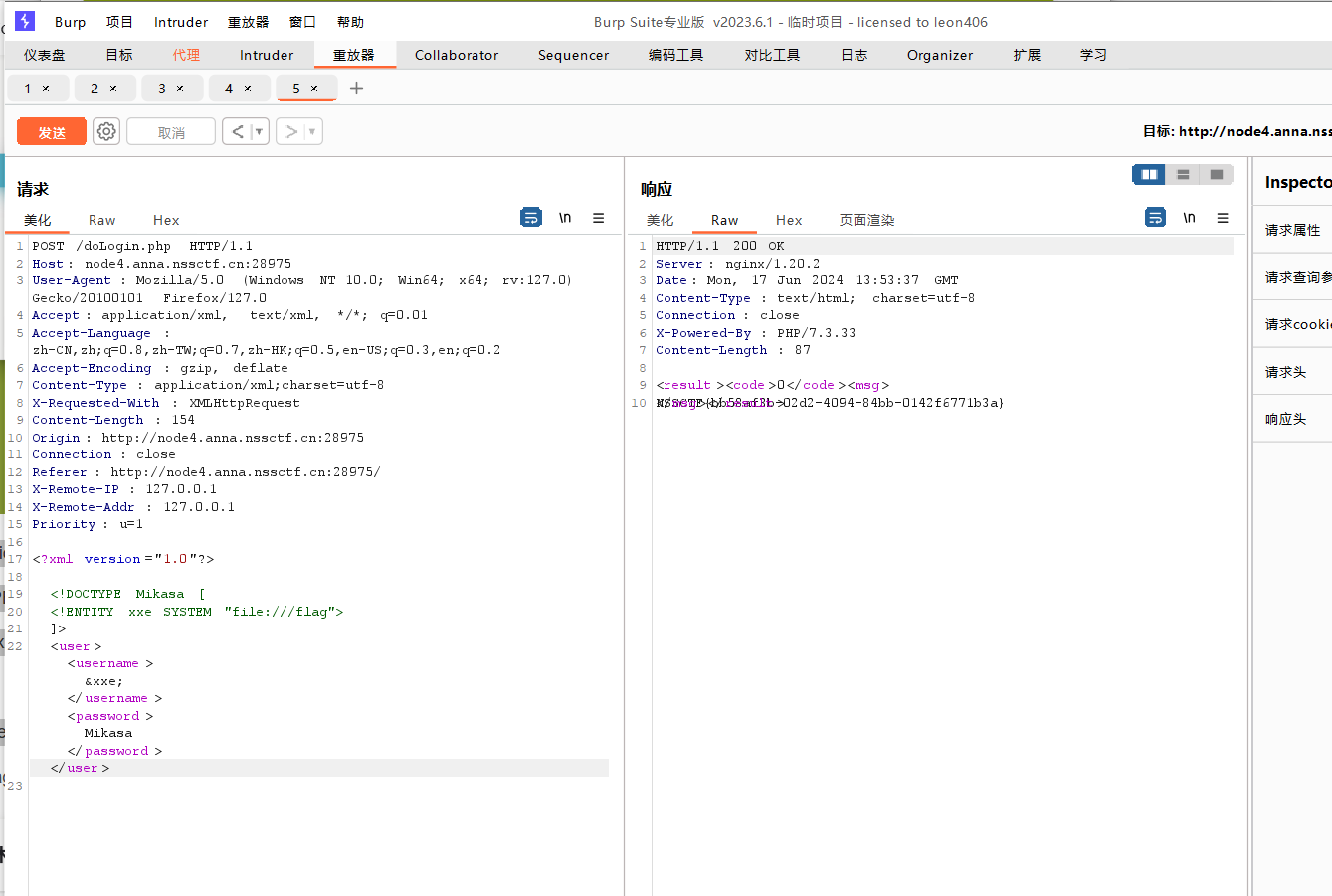Switch to 编码工具 tab
1332x896 pixels.
675,55
